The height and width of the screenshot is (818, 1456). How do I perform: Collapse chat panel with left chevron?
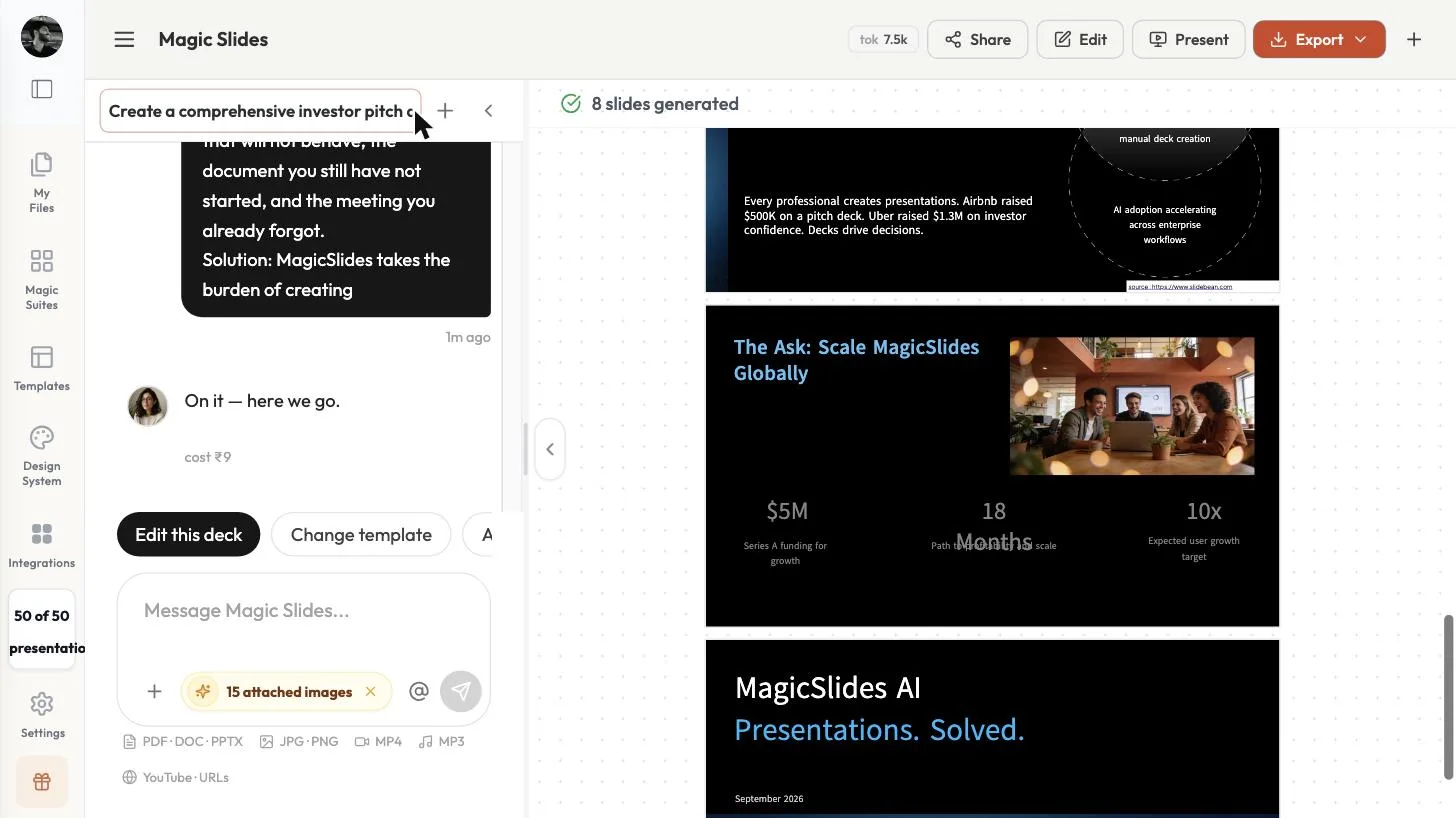[x=488, y=111]
